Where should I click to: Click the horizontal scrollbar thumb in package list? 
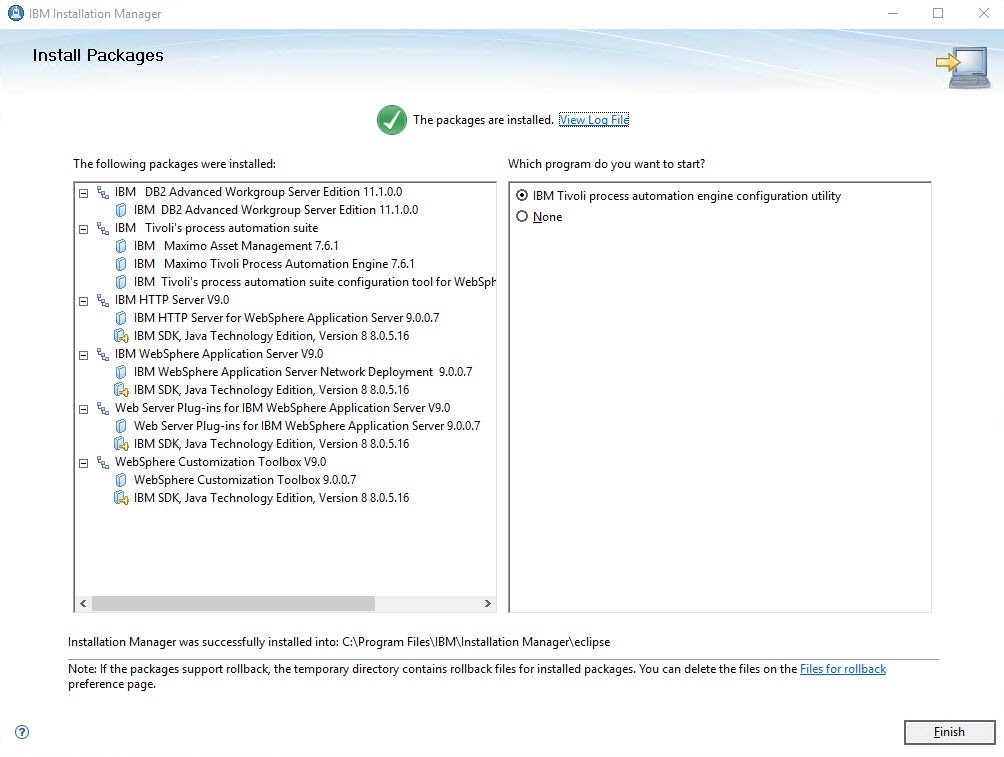click(x=233, y=603)
